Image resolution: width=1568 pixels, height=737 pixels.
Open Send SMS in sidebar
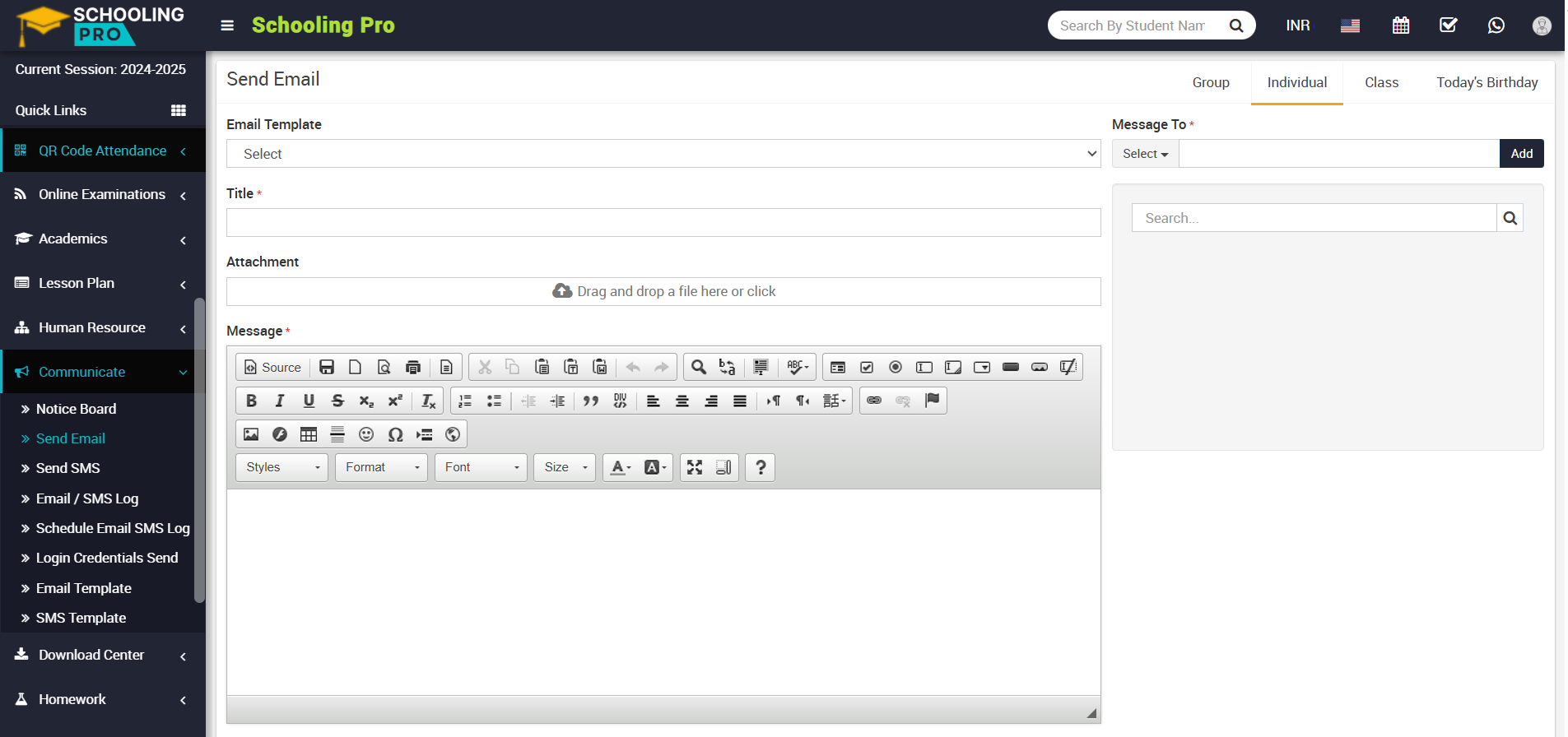point(67,468)
